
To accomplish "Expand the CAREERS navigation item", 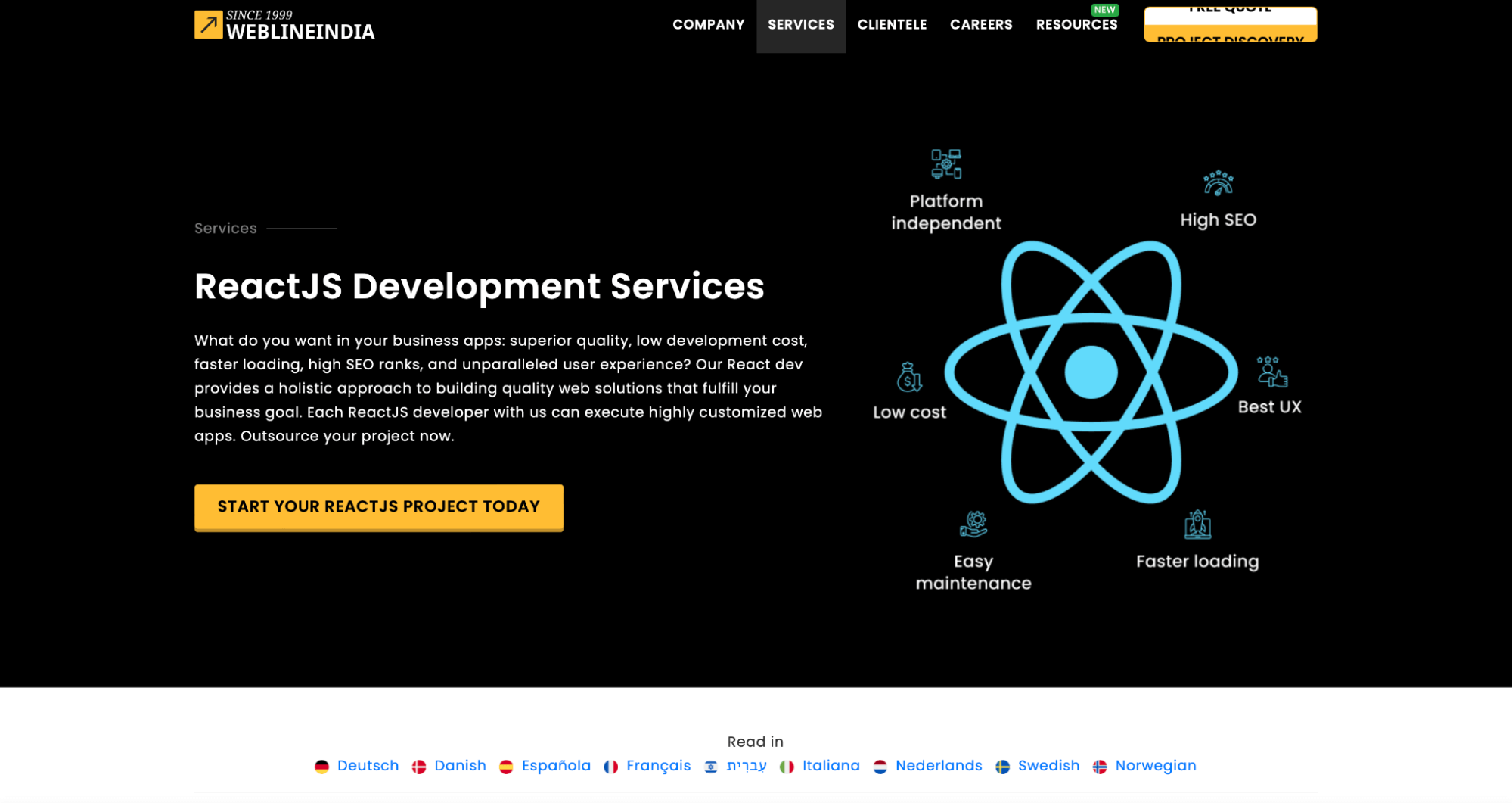I will pos(981,24).
